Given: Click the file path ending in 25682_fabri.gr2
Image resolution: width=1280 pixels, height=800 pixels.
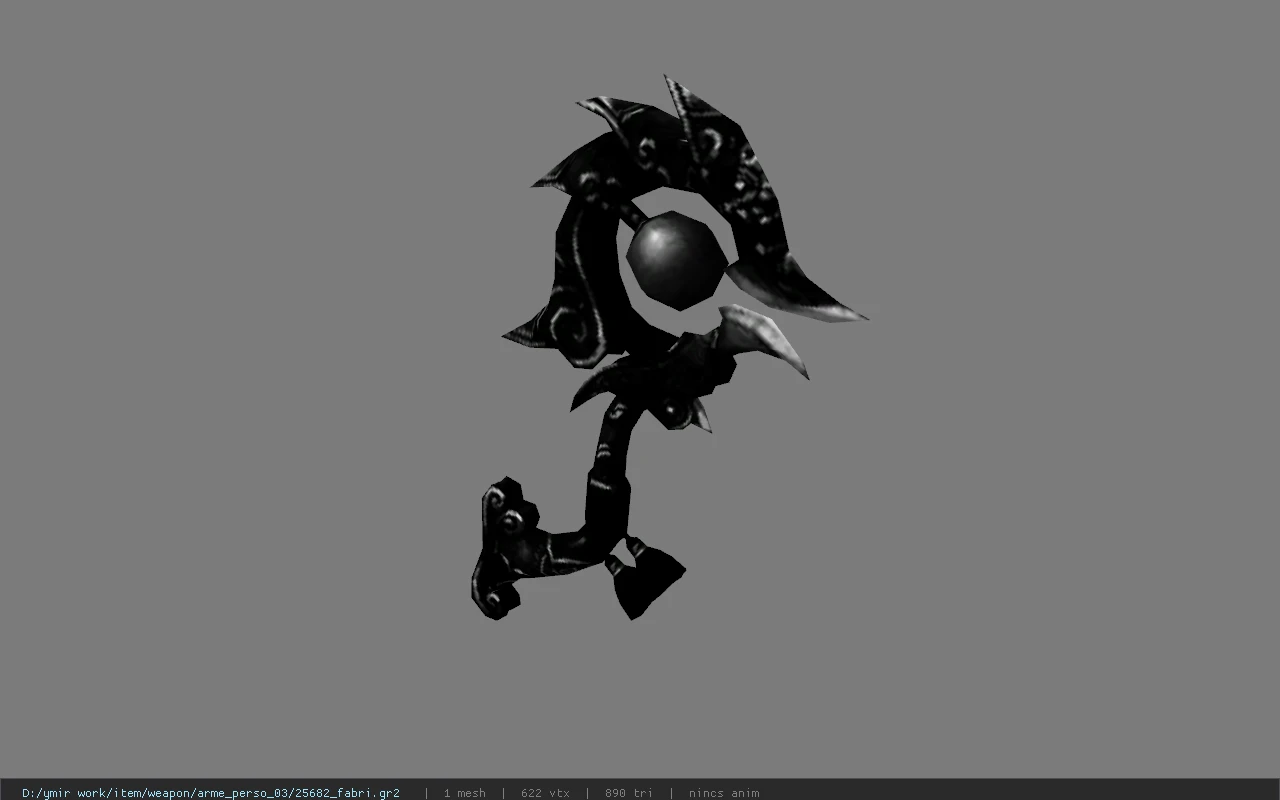Looking at the screenshot, I should (x=211, y=793).
